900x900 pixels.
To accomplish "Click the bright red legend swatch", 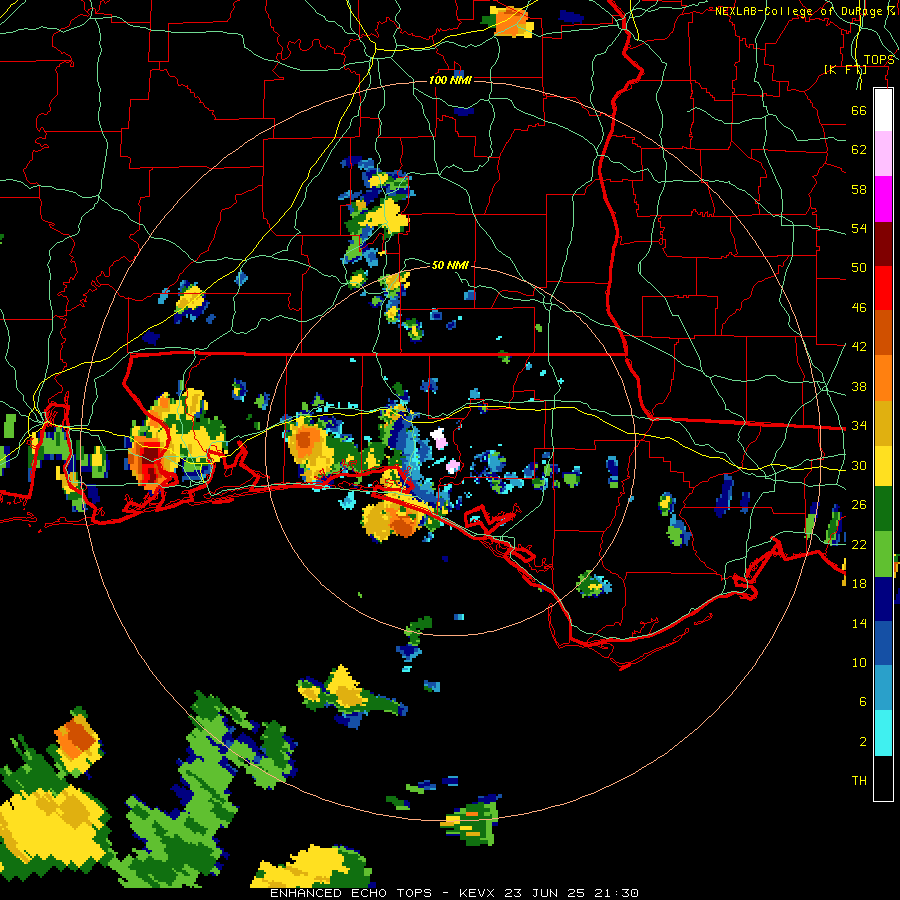I will (883, 288).
